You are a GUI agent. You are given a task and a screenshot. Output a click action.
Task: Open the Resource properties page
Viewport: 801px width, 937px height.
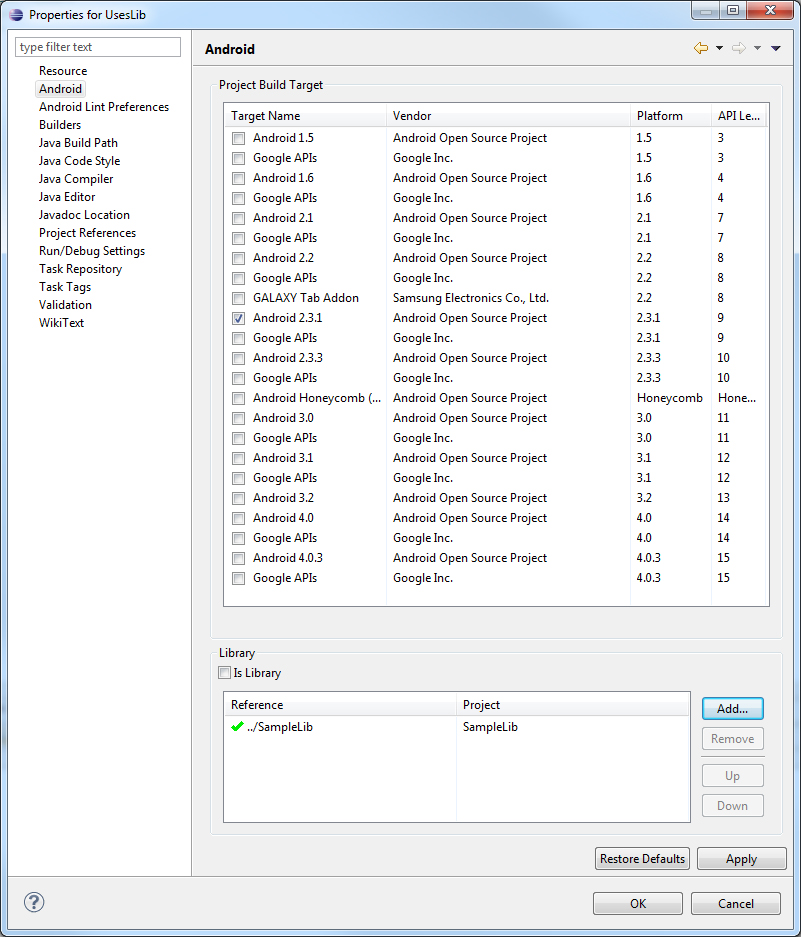(63, 71)
